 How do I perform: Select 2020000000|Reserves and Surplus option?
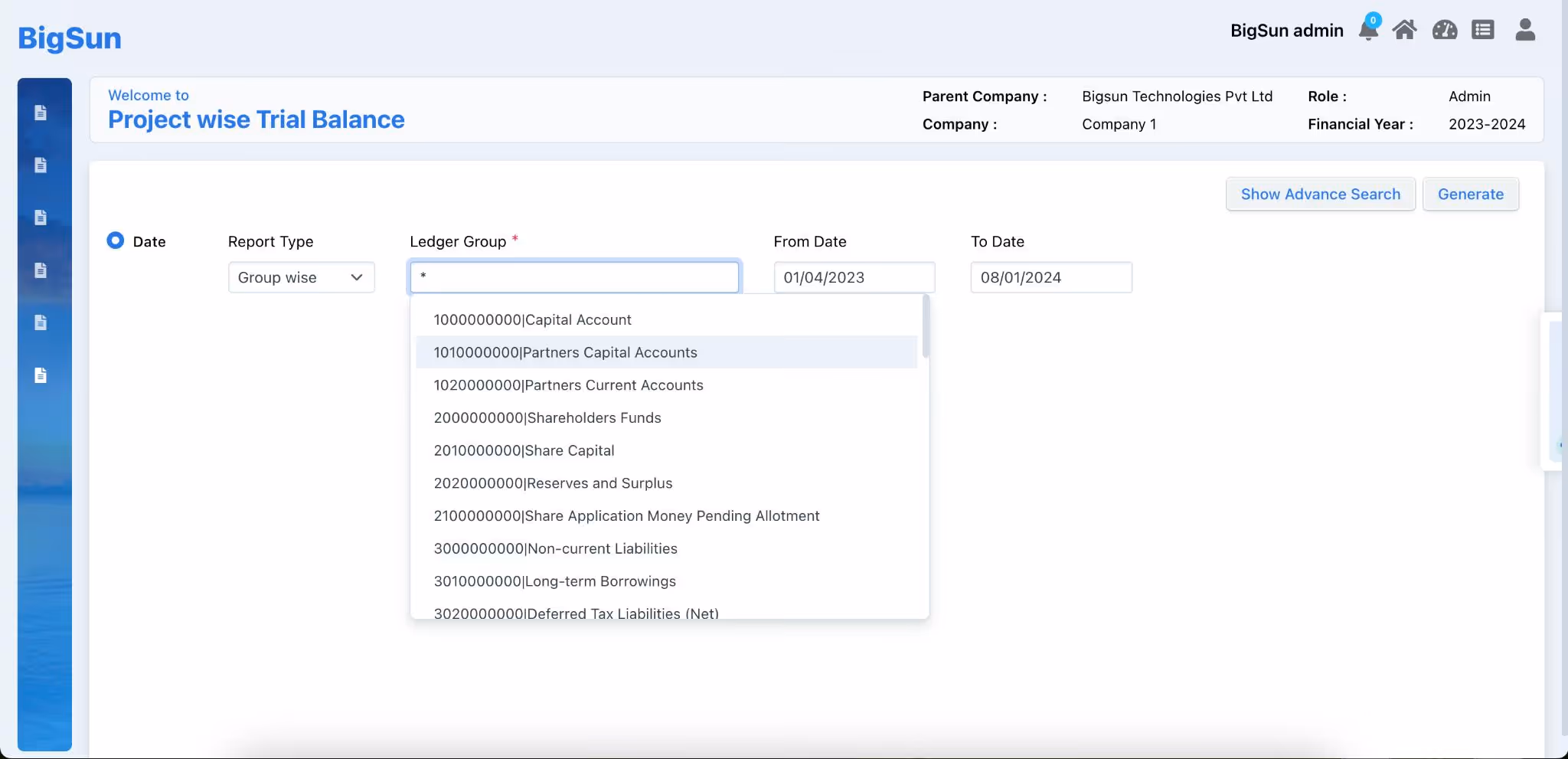(666, 483)
